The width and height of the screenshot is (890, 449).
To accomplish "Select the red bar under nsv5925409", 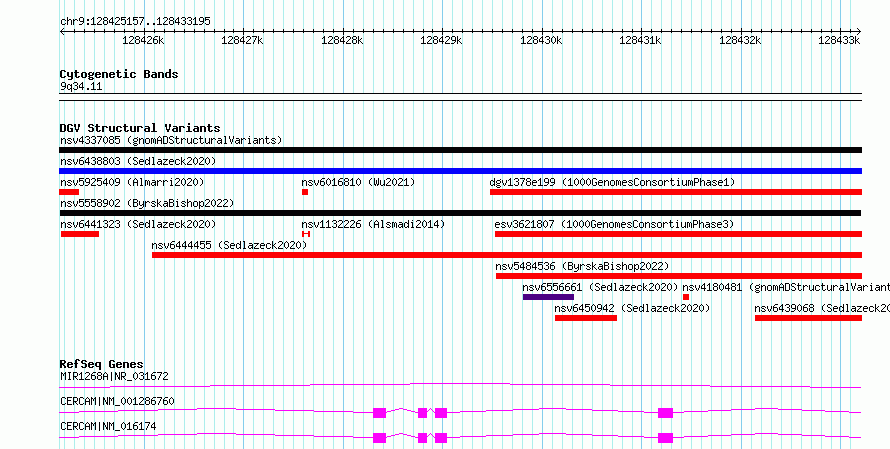I will 69,192.
